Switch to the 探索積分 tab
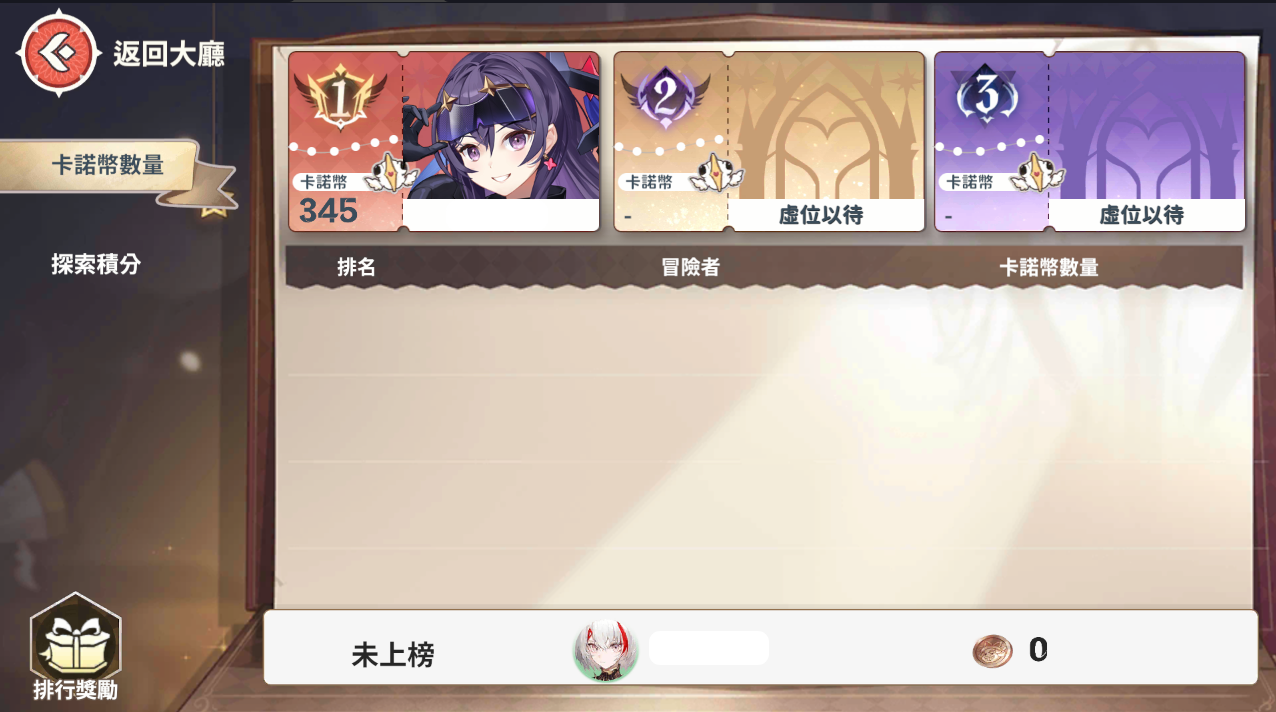Viewport: 1276px width, 712px height. point(96,264)
